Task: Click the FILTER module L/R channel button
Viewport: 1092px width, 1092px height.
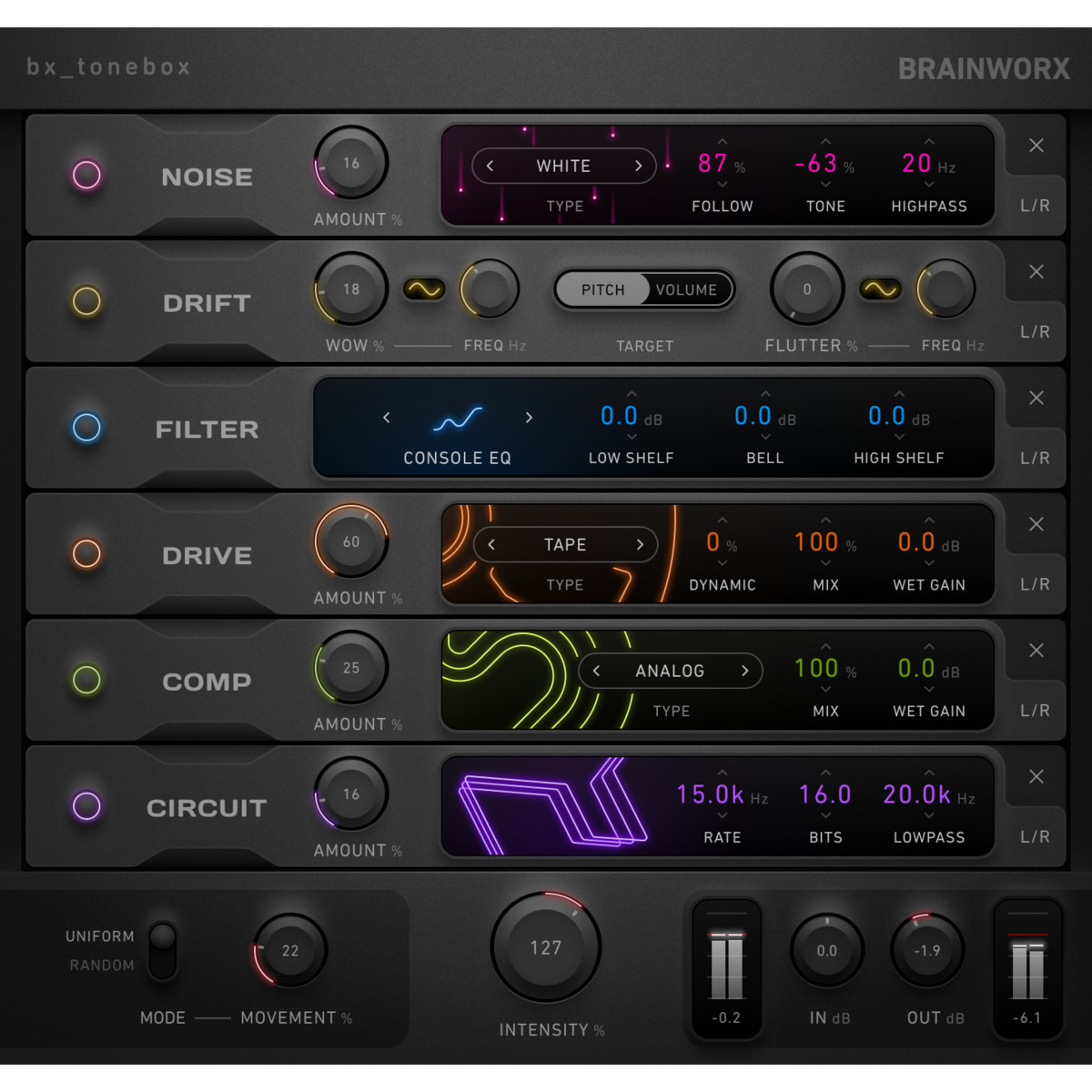Action: (1036, 458)
